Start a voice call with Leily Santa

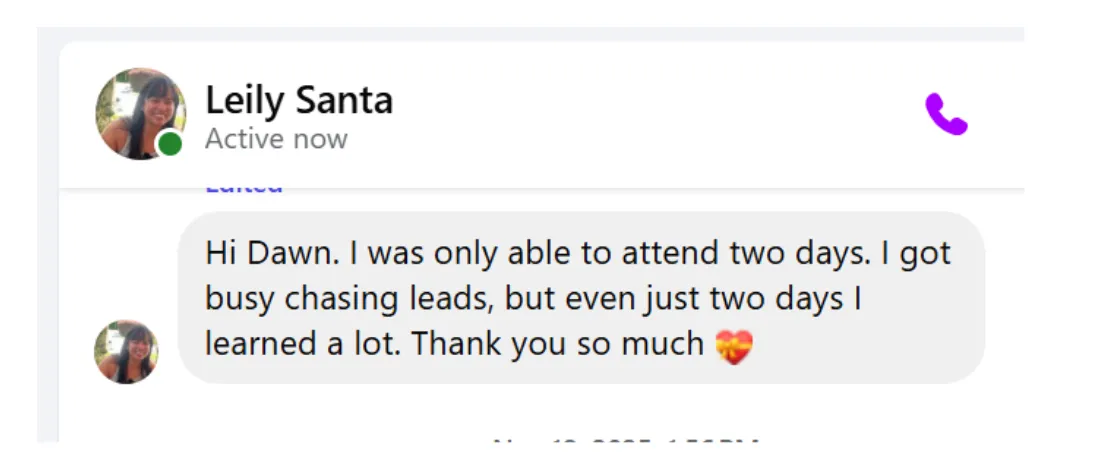(945, 114)
